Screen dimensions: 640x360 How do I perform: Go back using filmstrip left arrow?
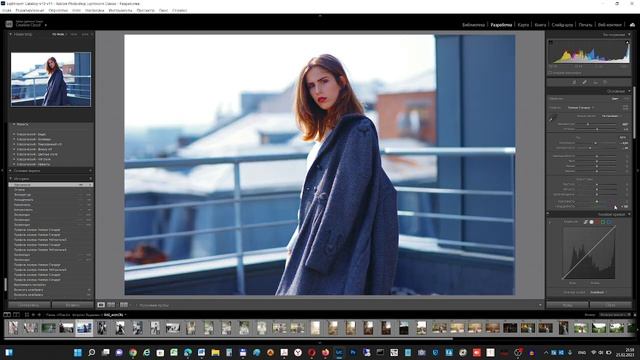(x=33, y=315)
